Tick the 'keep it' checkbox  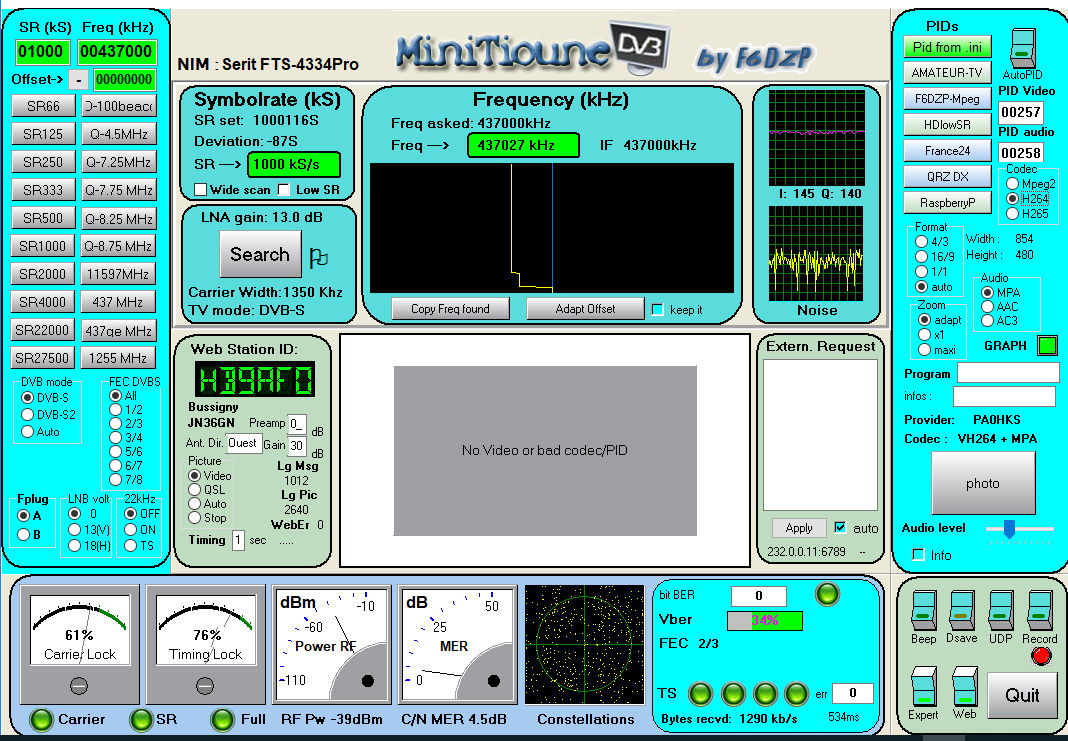pyautogui.click(x=657, y=310)
